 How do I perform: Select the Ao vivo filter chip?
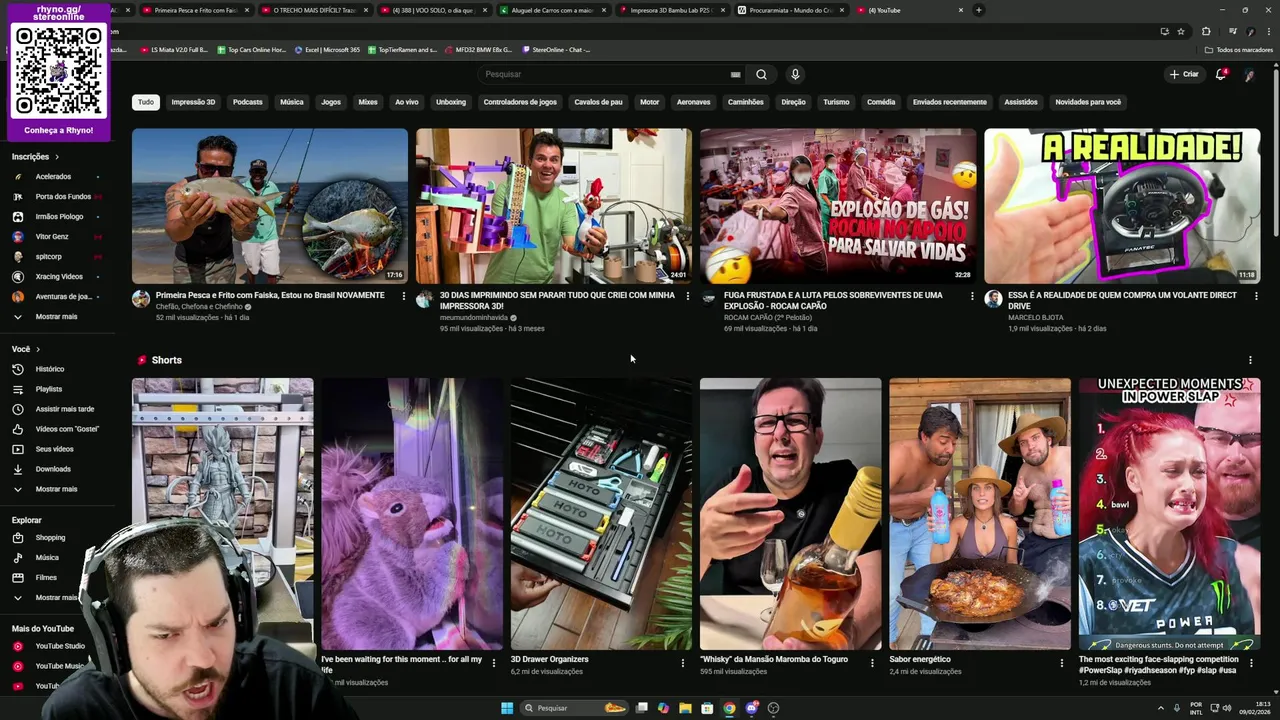coord(406,102)
